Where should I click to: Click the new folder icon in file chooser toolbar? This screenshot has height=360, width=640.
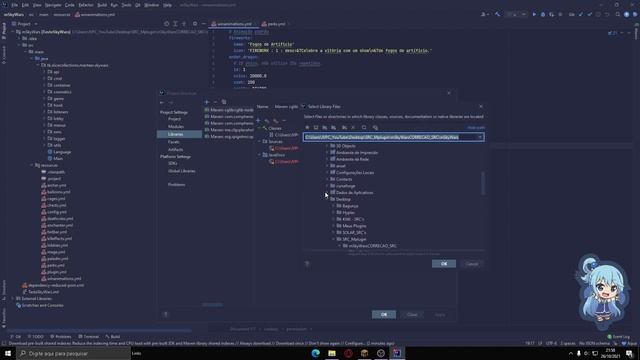(344, 127)
